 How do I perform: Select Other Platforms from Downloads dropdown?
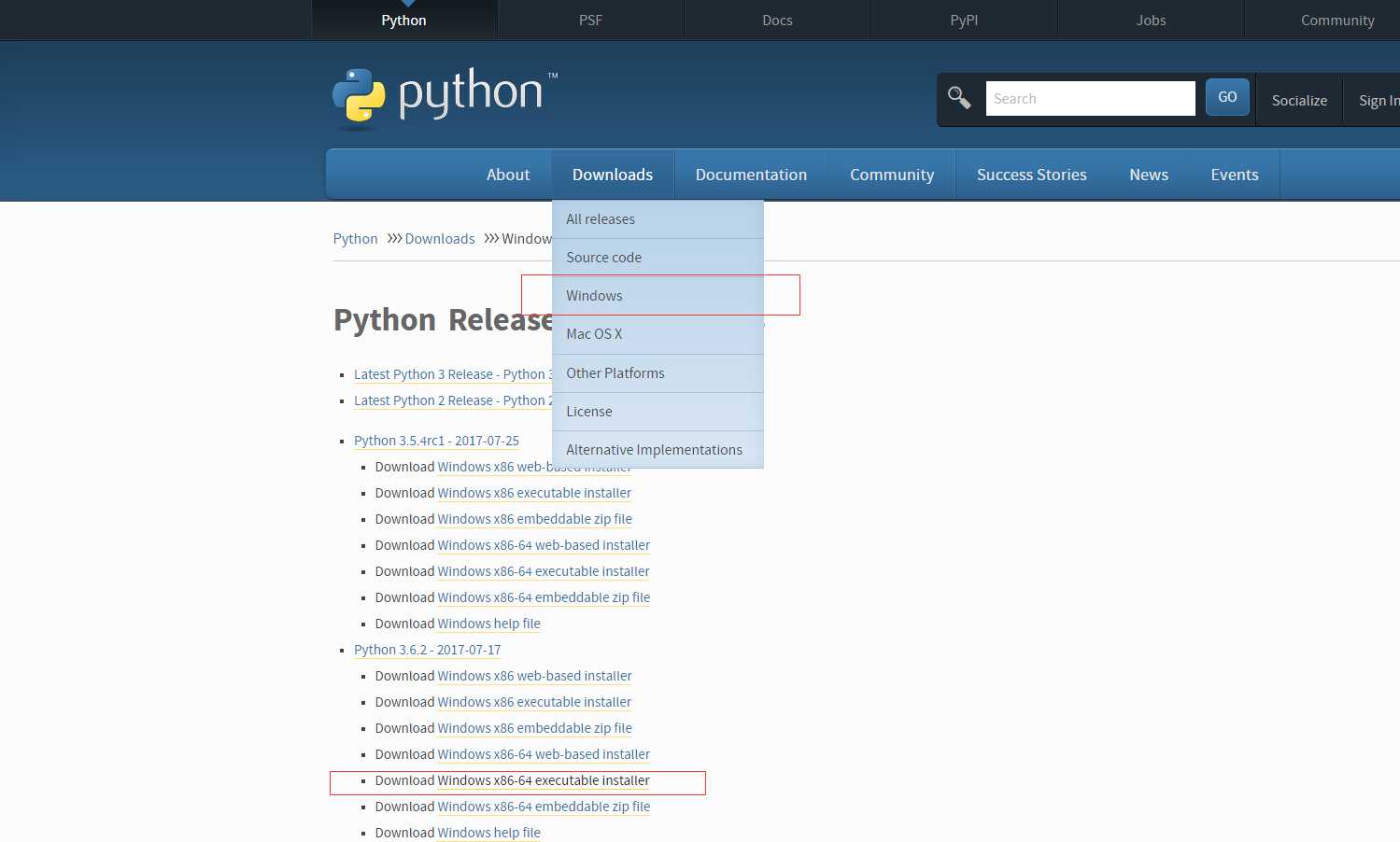[658, 373]
